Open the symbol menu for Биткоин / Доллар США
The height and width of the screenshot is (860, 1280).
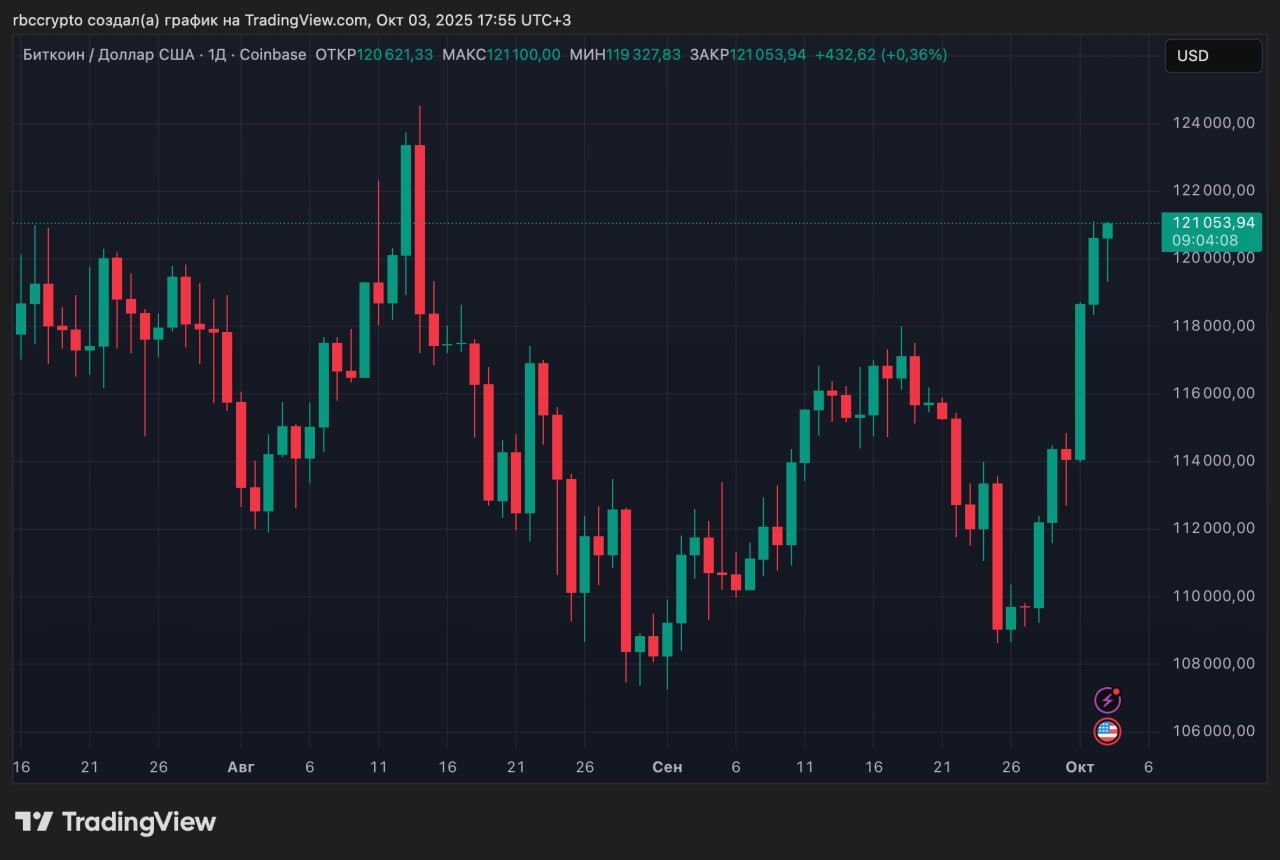click(x=110, y=55)
